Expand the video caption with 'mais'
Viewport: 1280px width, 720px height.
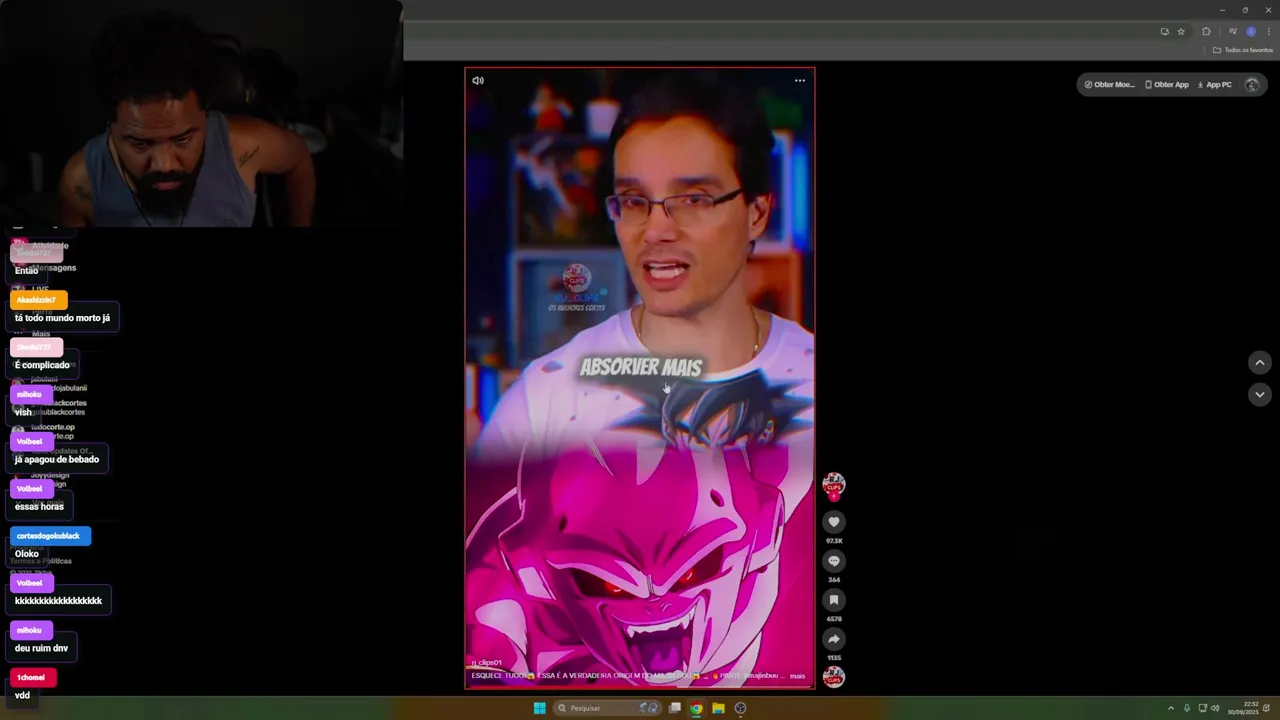[x=797, y=676]
